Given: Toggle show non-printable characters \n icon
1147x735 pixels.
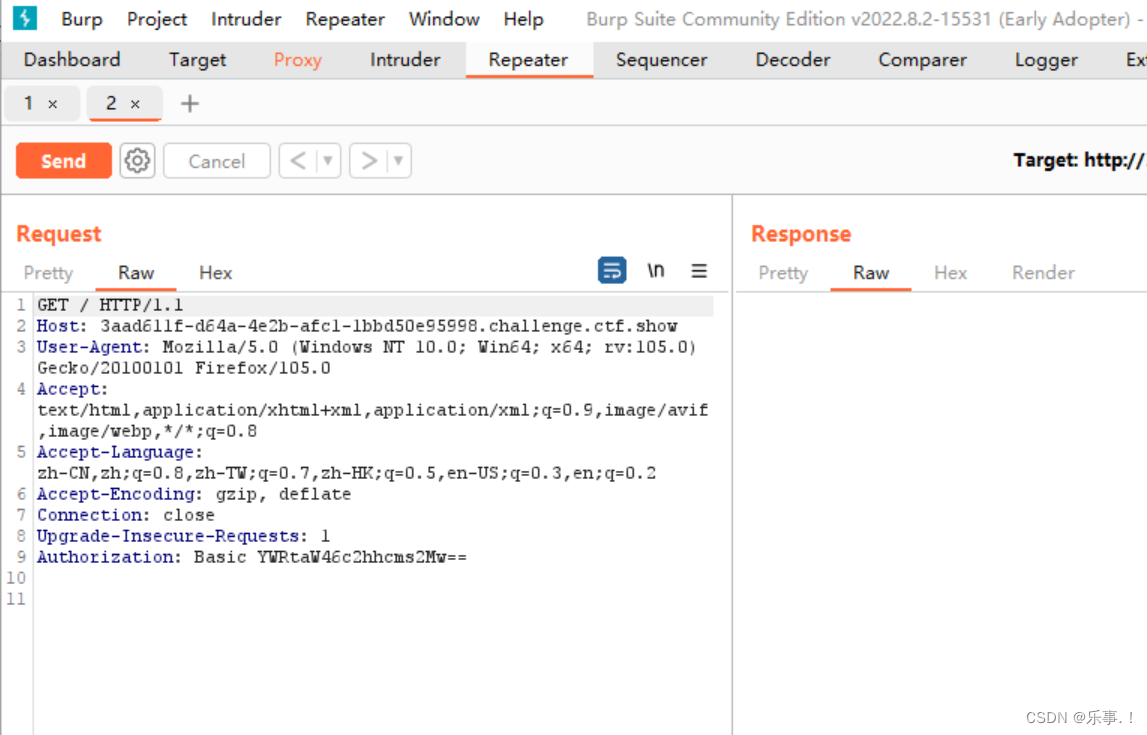Looking at the screenshot, I should [x=655, y=270].
